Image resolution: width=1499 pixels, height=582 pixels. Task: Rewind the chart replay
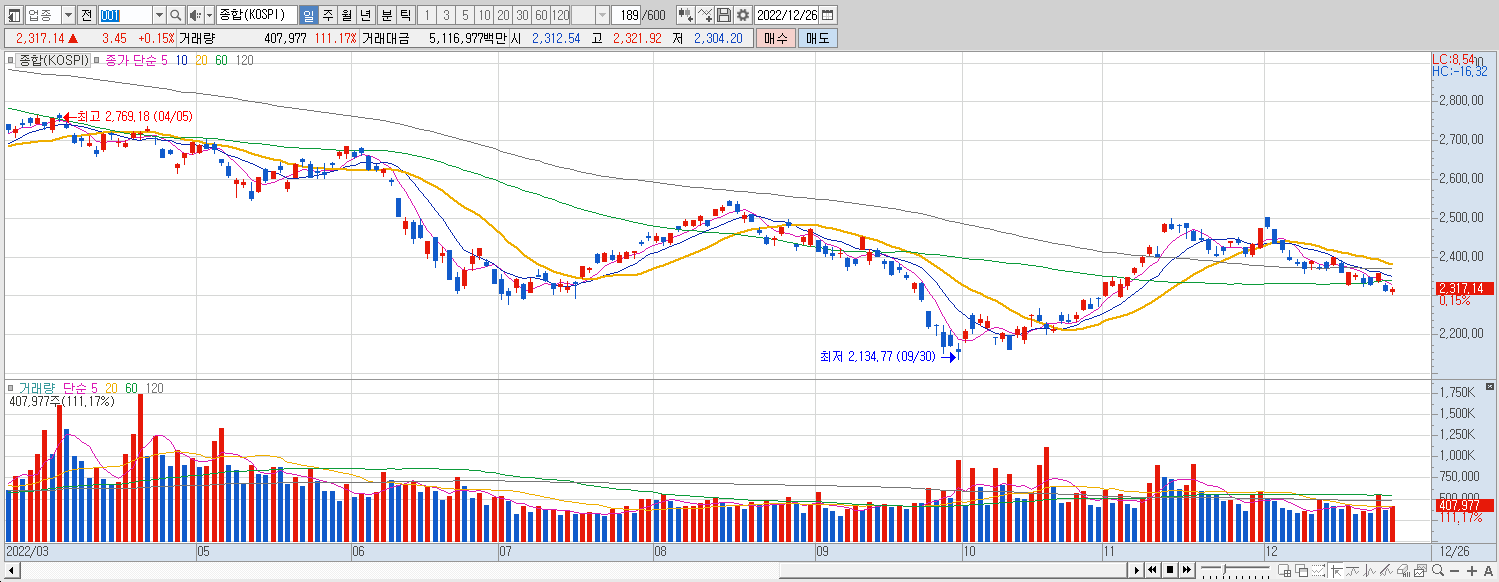(x=1153, y=570)
